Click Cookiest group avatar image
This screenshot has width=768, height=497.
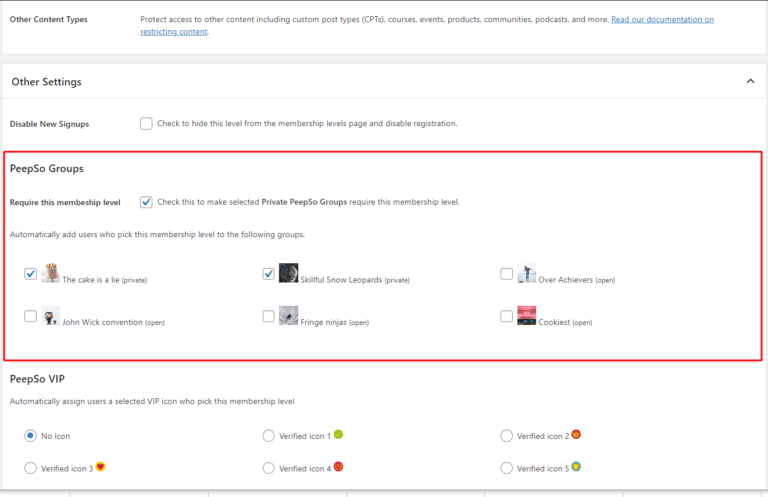526,316
